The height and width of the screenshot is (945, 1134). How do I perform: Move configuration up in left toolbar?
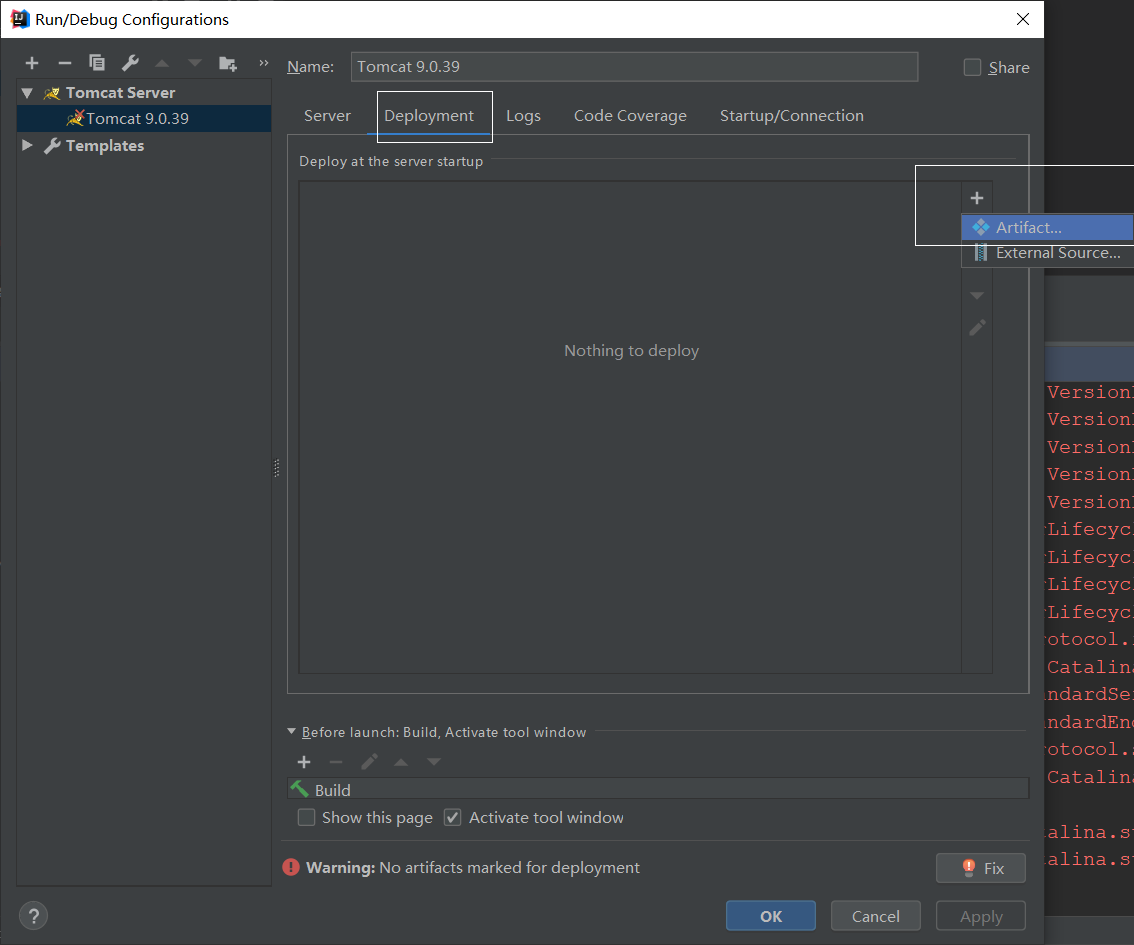click(x=162, y=64)
